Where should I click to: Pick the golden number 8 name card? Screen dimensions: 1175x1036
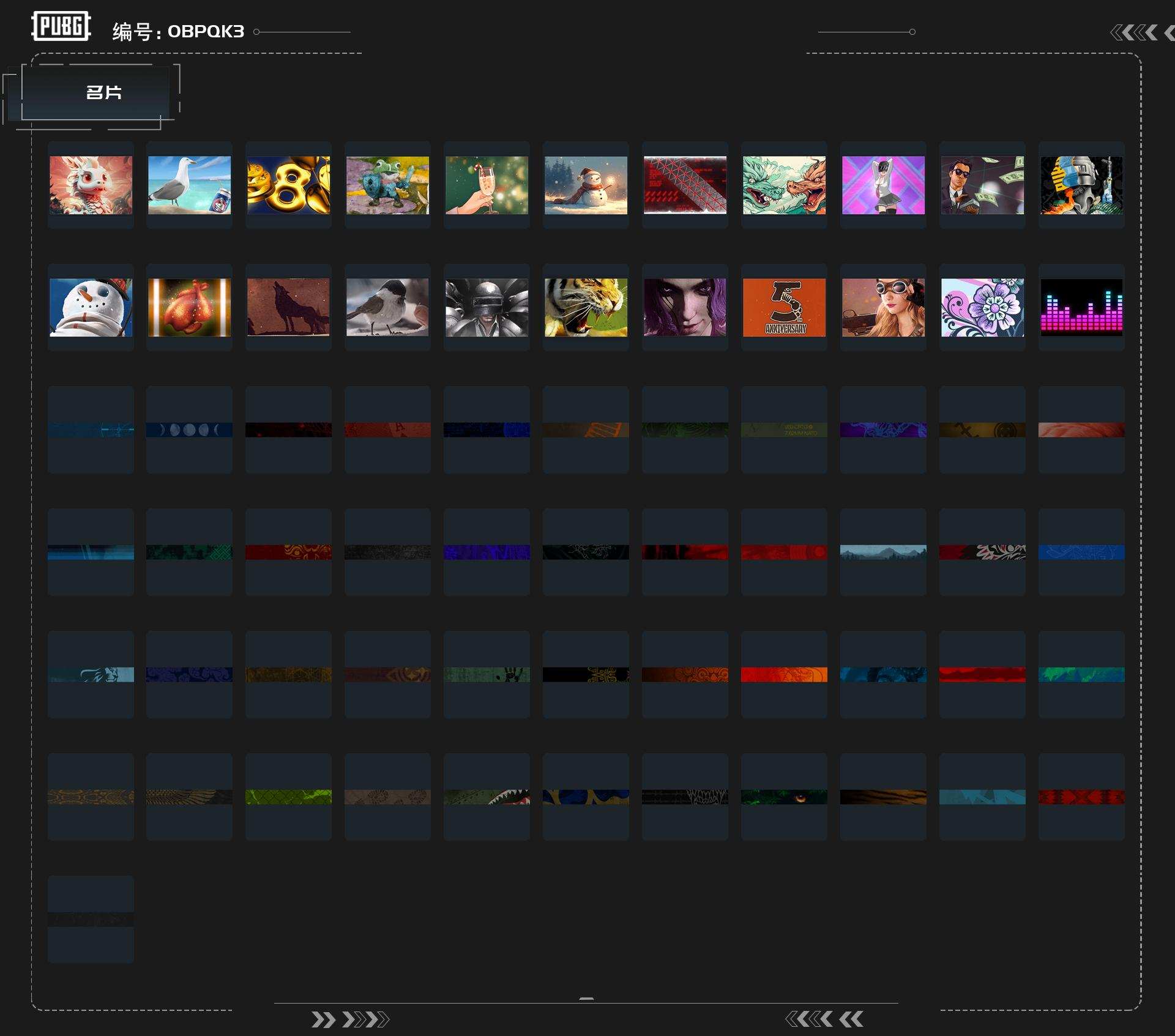click(x=289, y=185)
